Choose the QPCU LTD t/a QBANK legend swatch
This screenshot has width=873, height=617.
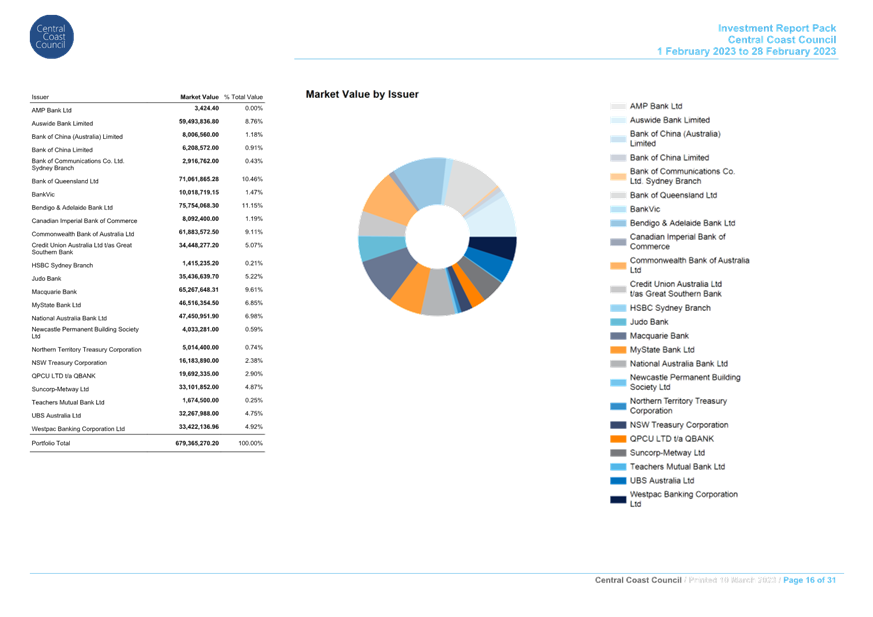point(618,439)
